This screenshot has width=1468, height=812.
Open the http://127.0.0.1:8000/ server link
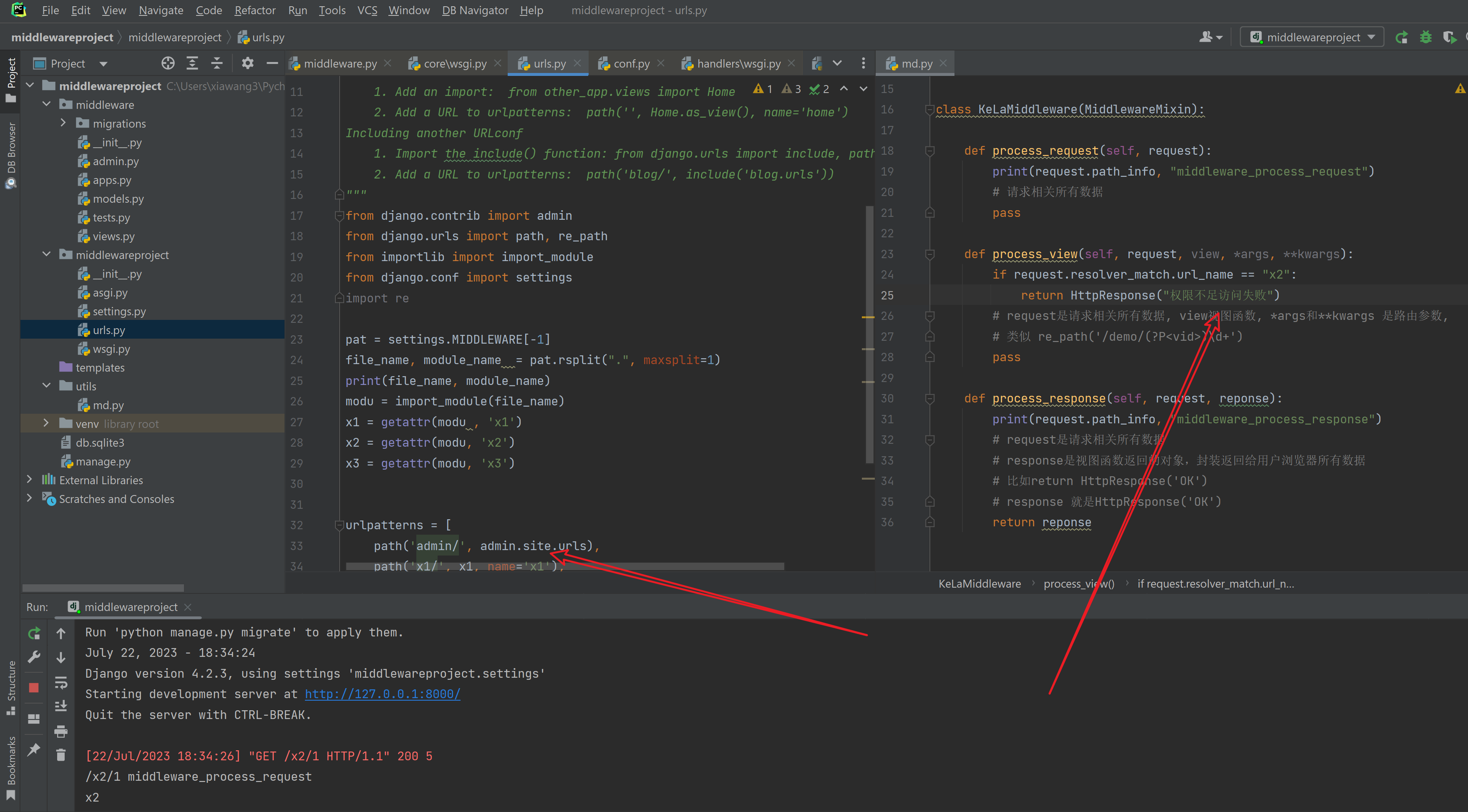[x=383, y=694]
